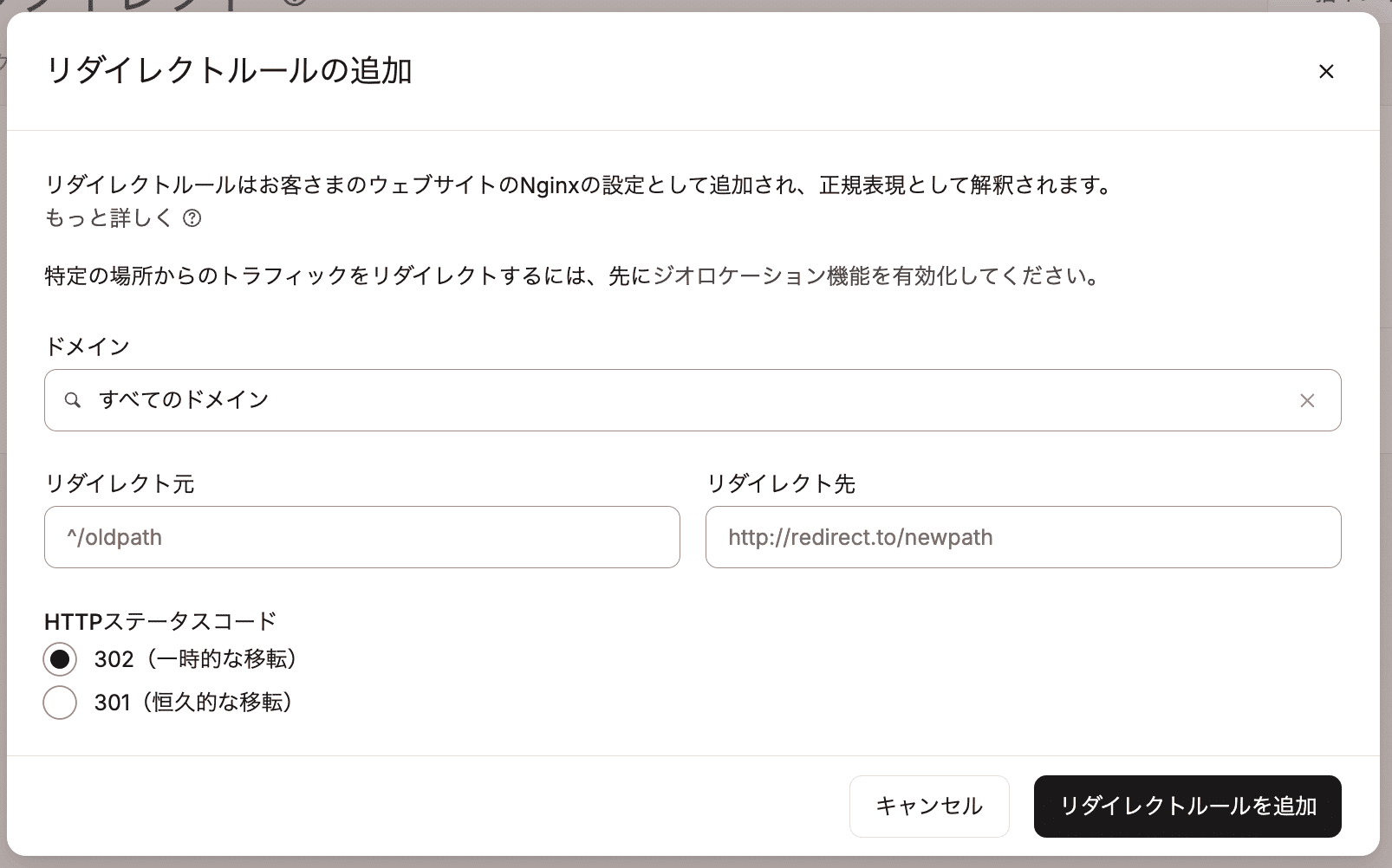Select the 301（恒久的な移転）radio button

point(60,703)
